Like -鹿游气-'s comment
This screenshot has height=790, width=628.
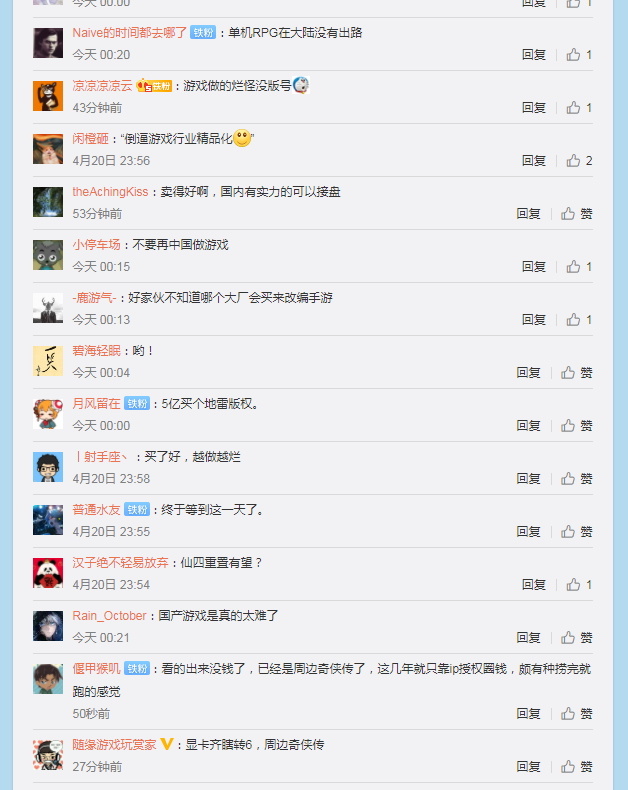(x=579, y=319)
